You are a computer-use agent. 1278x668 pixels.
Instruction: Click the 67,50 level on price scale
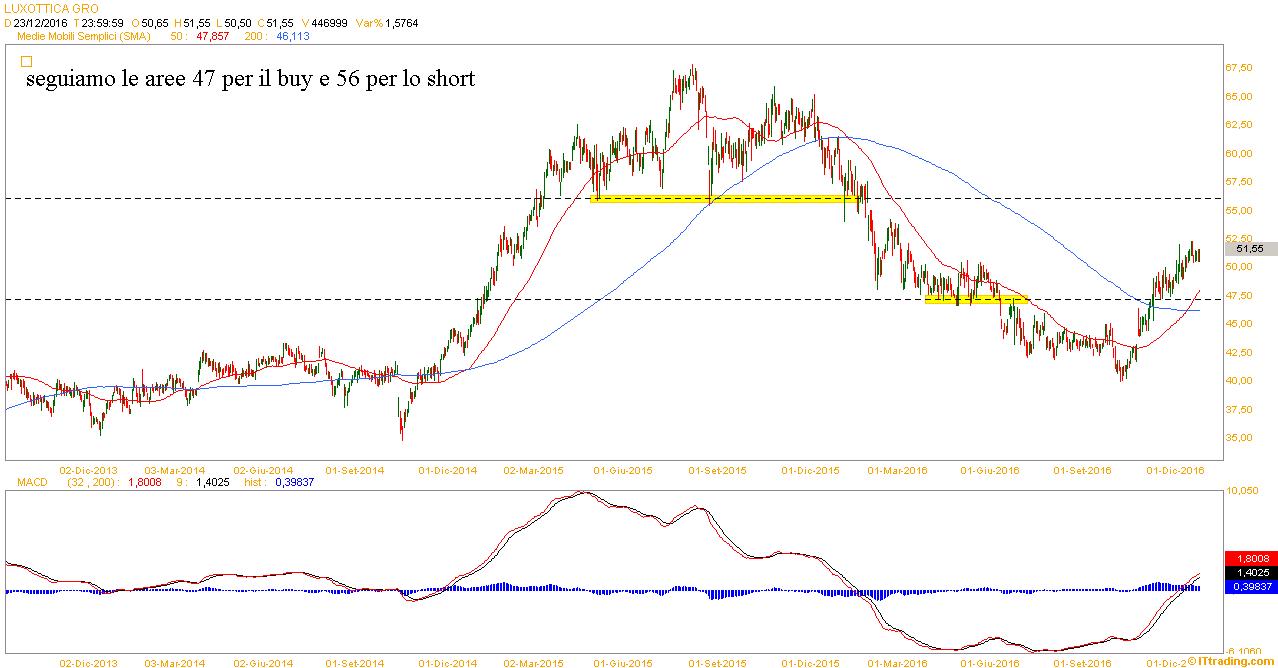1239,68
